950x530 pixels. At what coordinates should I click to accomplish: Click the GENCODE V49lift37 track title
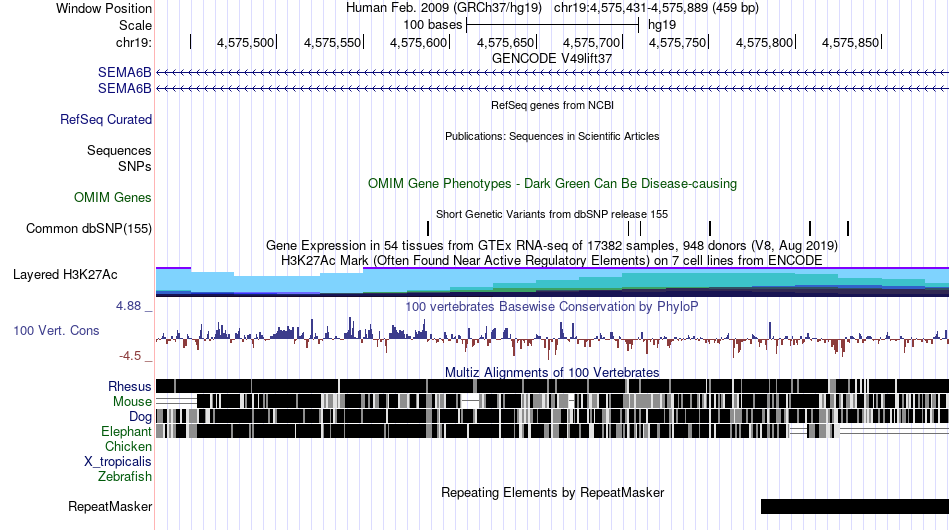(552, 59)
